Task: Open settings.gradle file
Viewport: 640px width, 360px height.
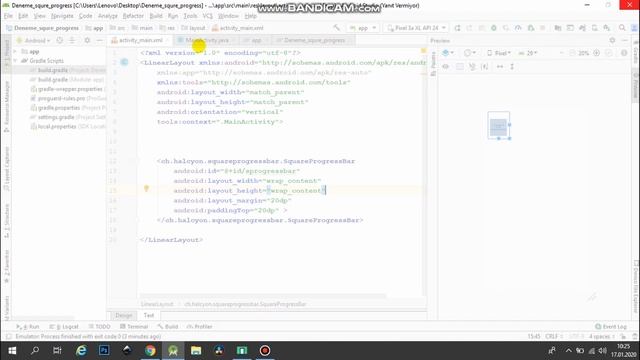Action: pyautogui.click(x=68, y=117)
